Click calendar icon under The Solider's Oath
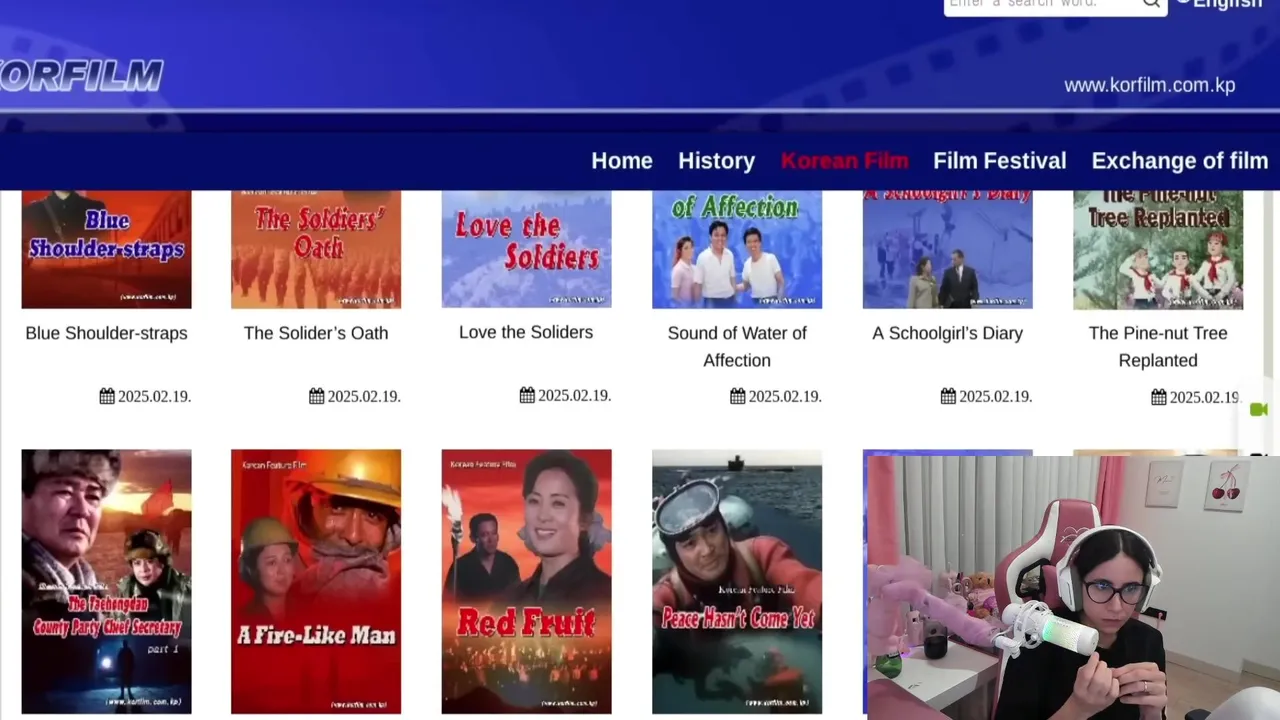Image resolution: width=1280 pixels, height=720 pixels. (317, 396)
